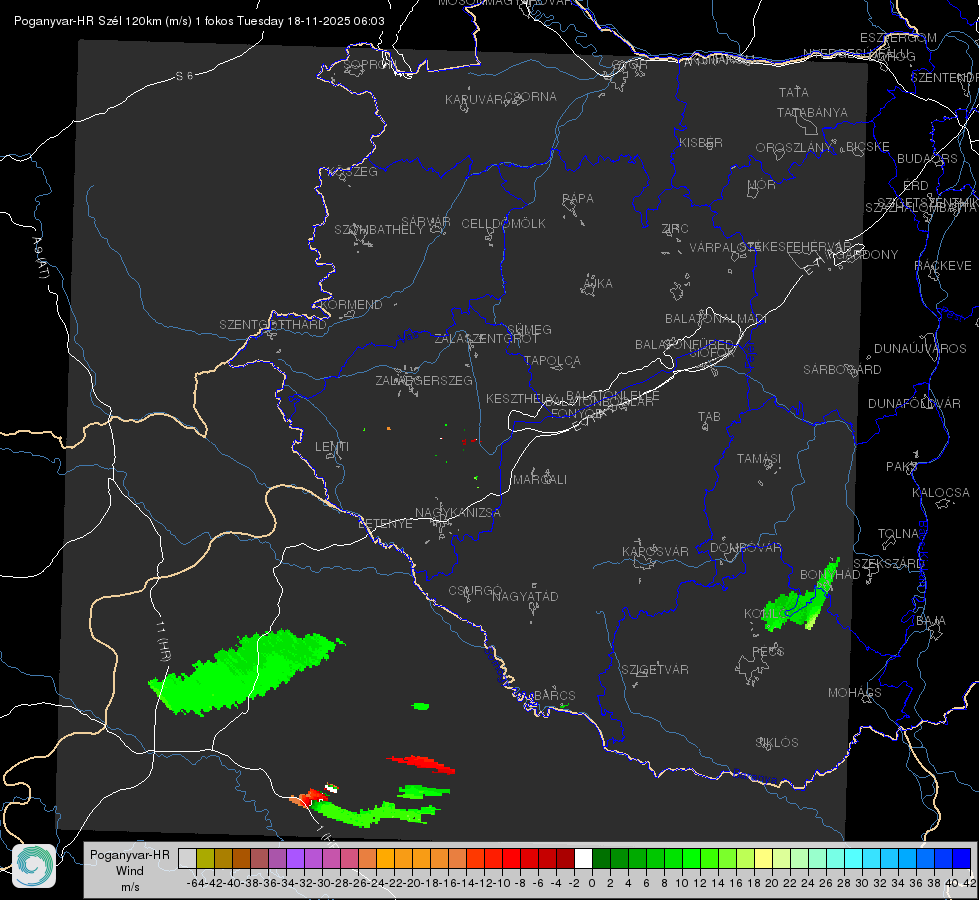Select the KÖRMEND label
Screen dimensions: 979x900
(350, 305)
